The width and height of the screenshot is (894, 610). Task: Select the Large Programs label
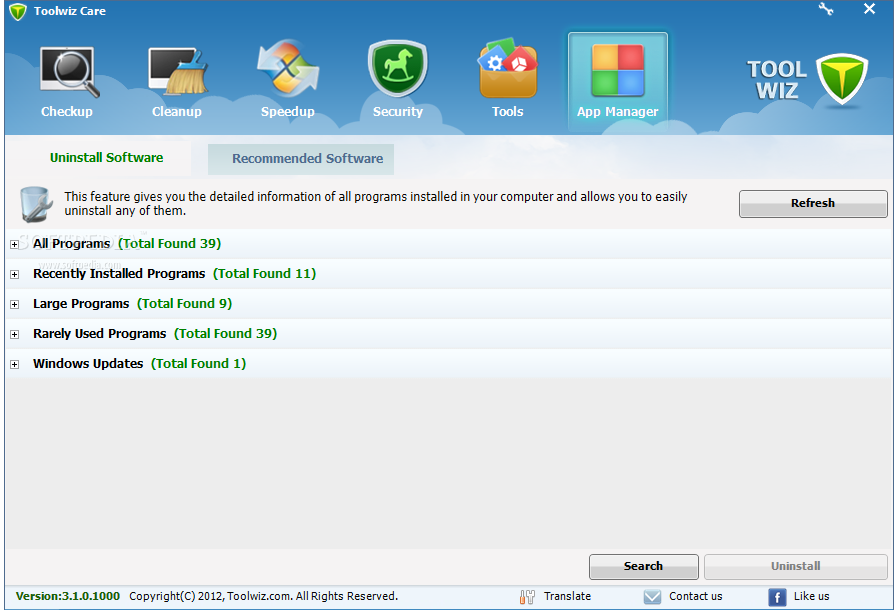[x=81, y=304]
